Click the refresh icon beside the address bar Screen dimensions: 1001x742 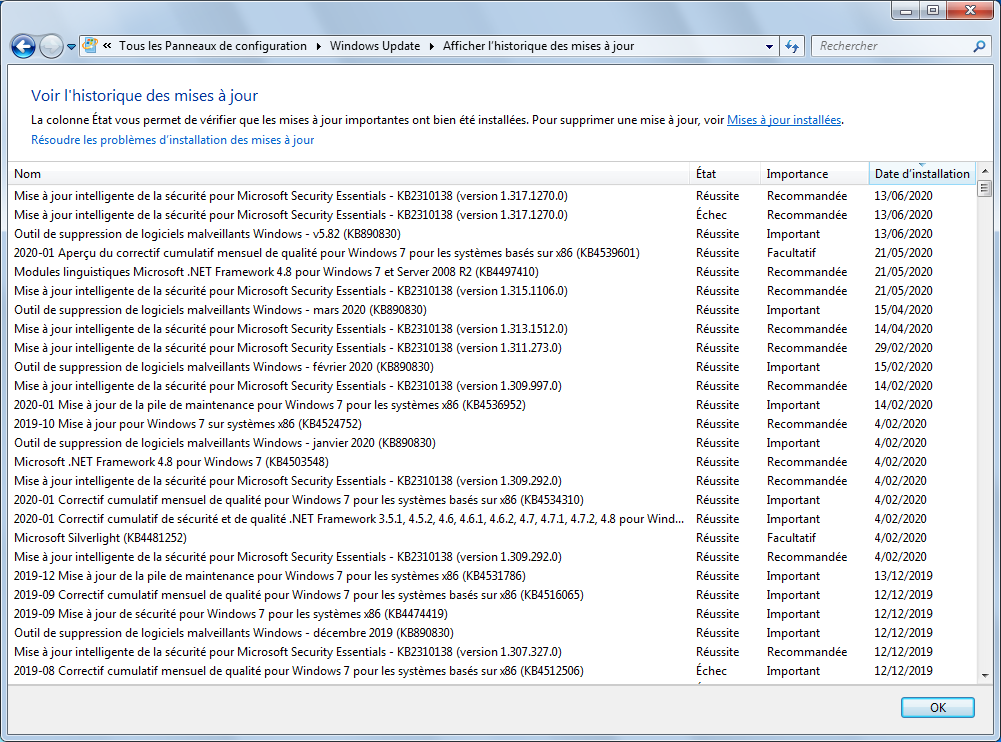coord(791,46)
